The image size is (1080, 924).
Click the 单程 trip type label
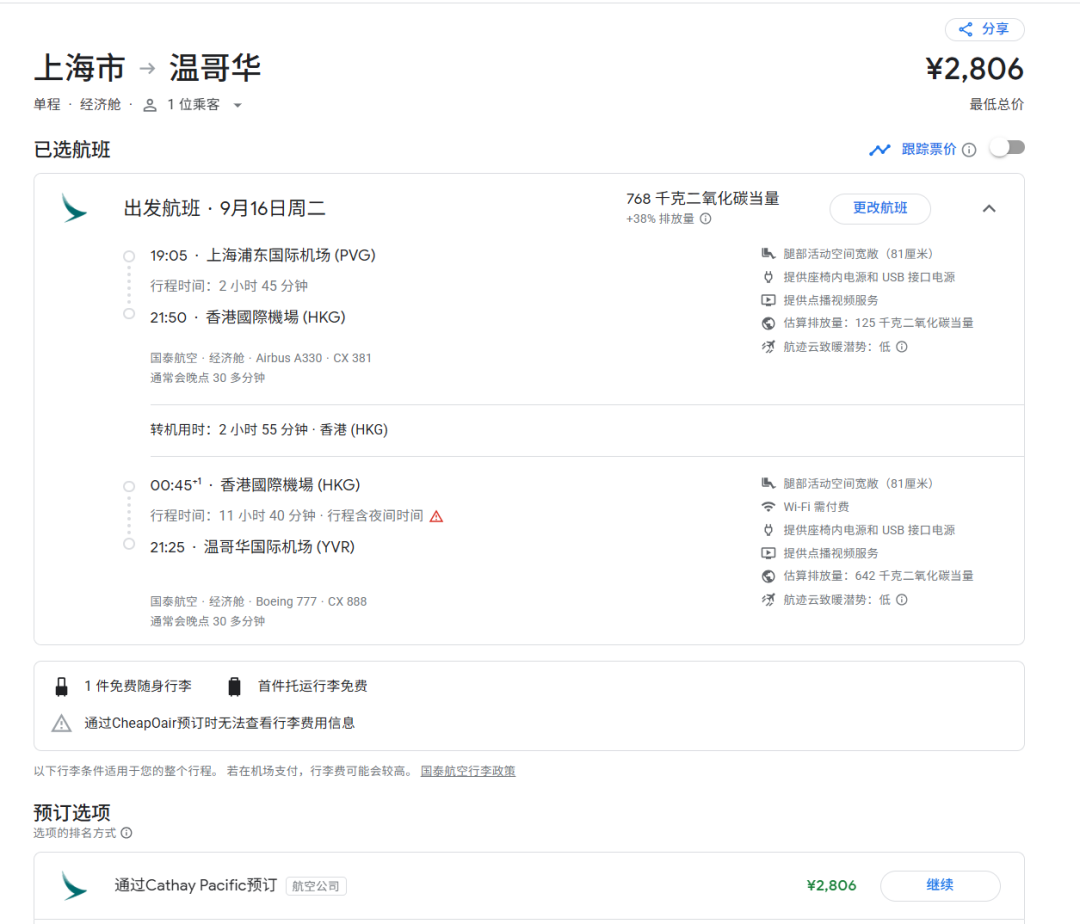47,105
